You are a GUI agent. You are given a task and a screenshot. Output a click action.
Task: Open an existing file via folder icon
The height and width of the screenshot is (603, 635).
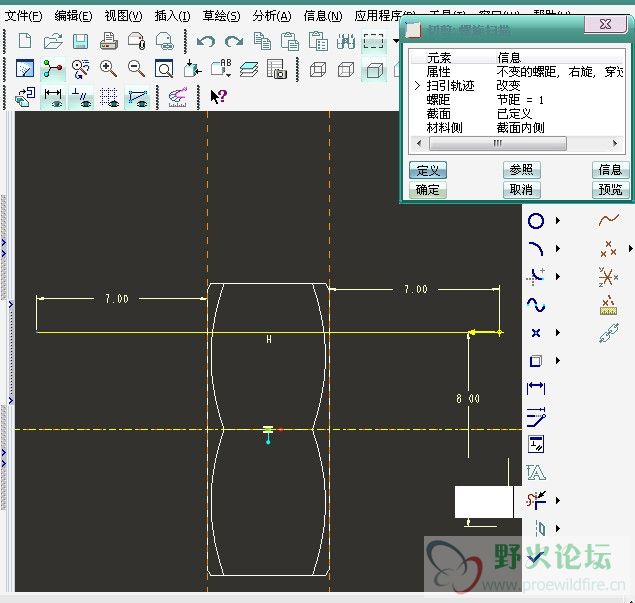click(53, 41)
